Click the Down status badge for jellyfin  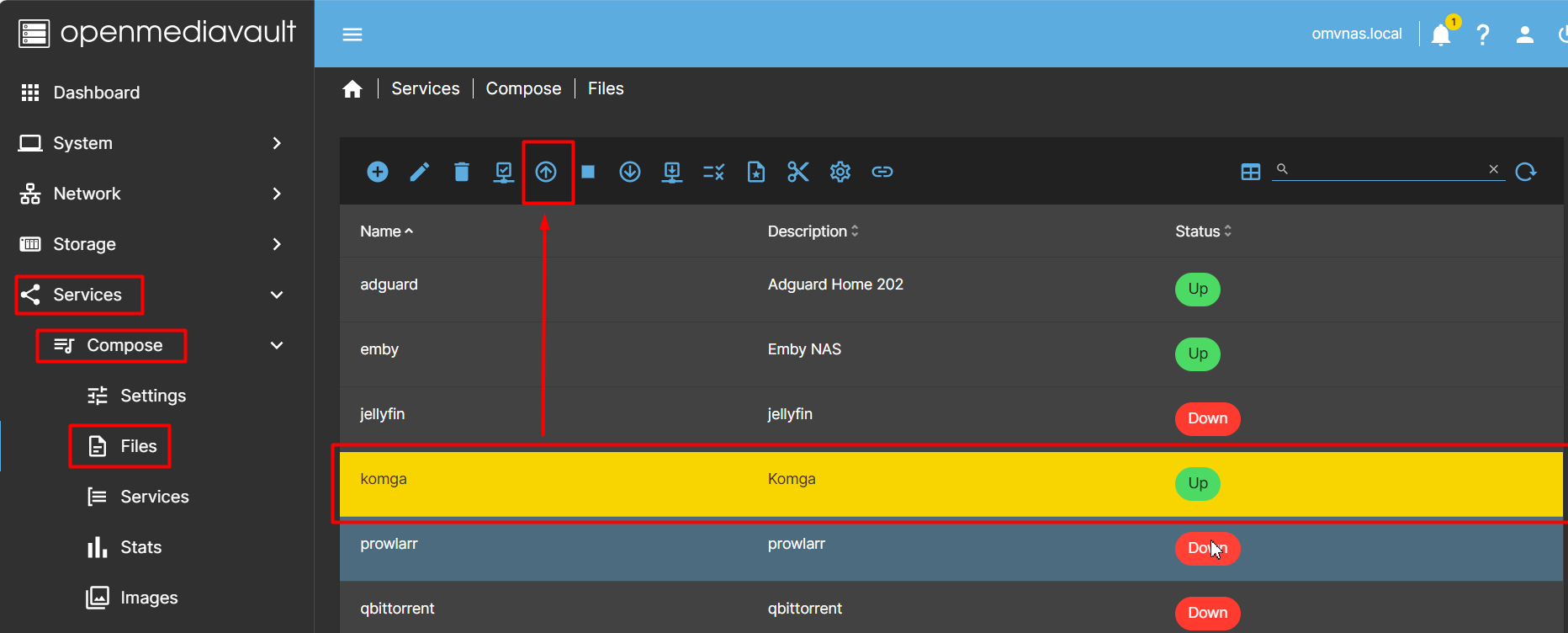pos(1207,418)
